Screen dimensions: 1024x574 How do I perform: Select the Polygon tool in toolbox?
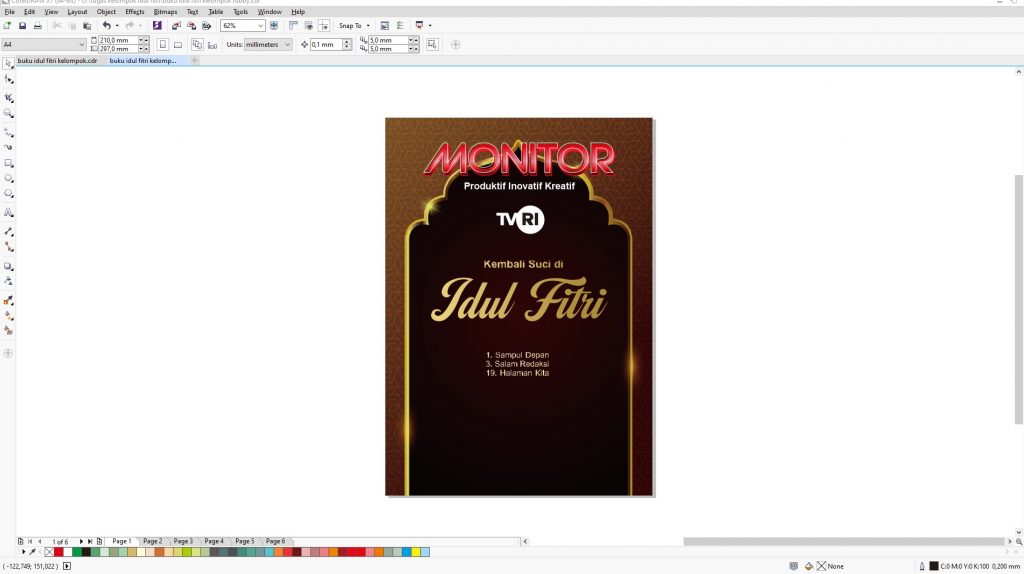pyautogui.click(x=8, y=193)
